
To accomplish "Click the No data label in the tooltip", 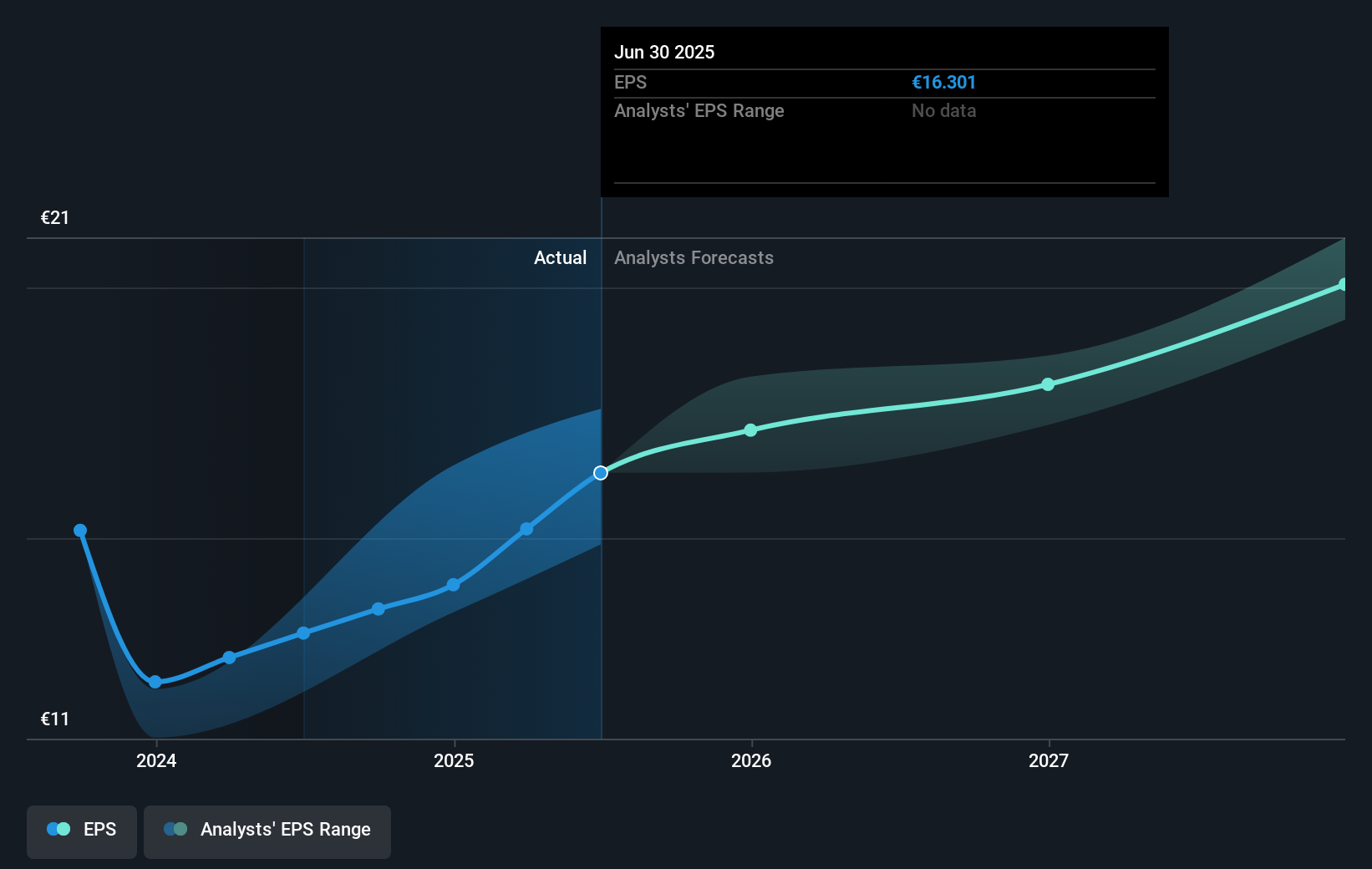I will click(x=943, y=110).
